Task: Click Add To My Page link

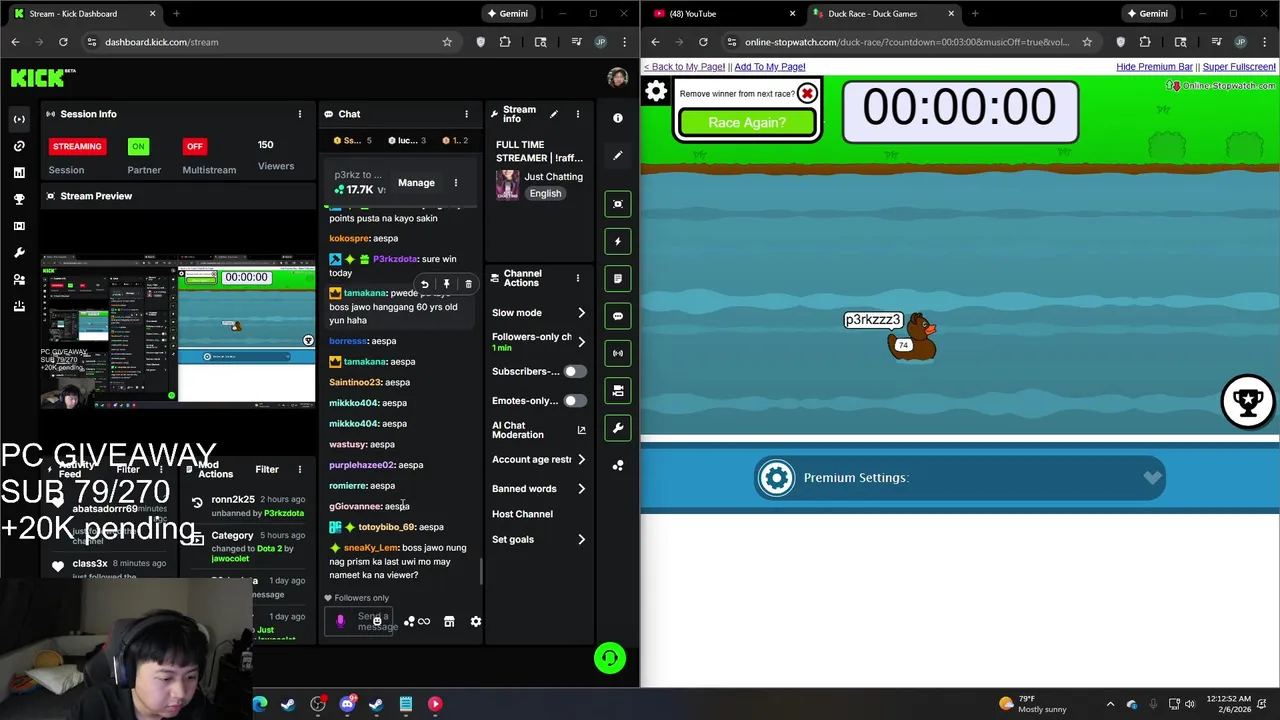Action: [769, 67]
